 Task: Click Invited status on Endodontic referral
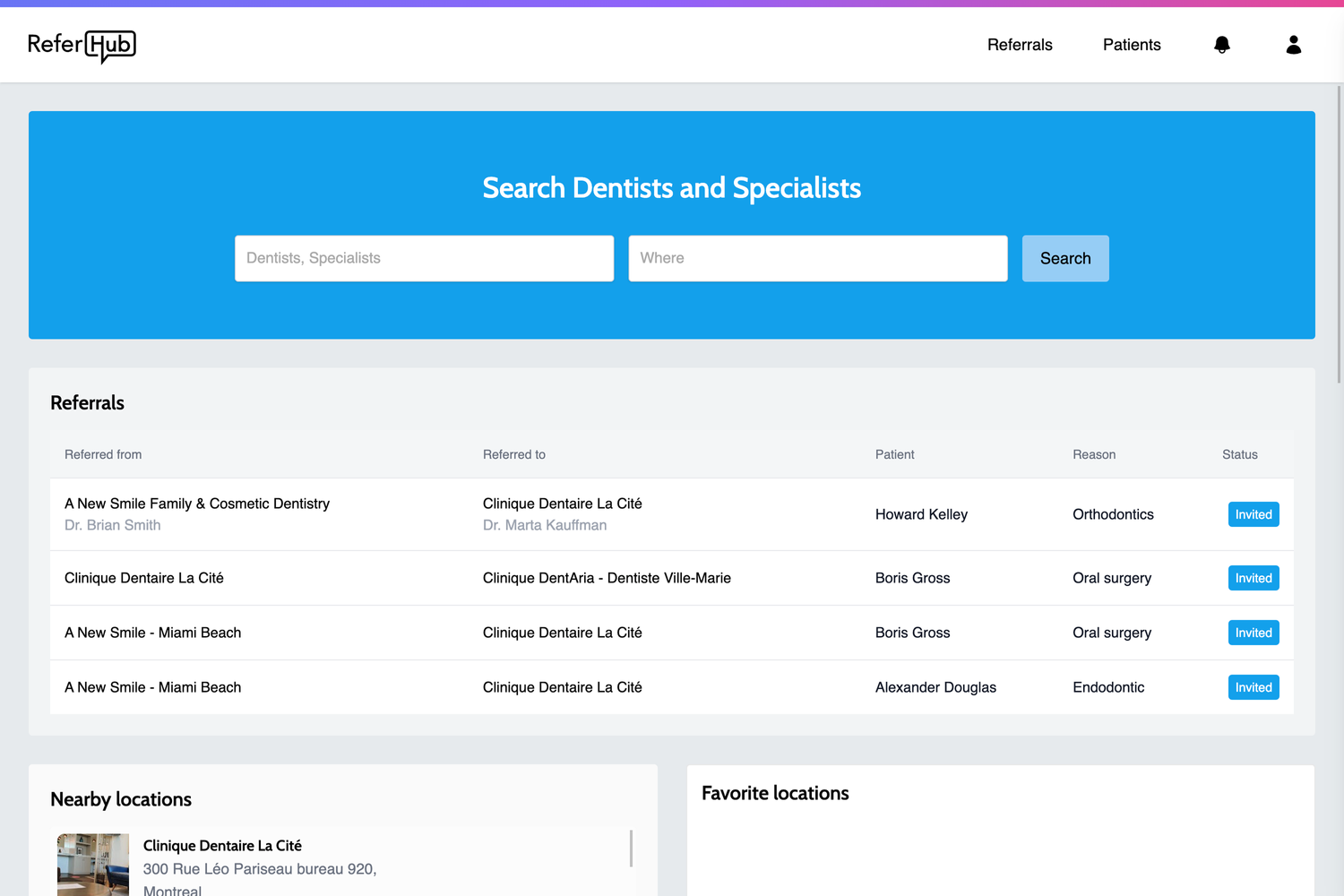[x=1254, y=687]
